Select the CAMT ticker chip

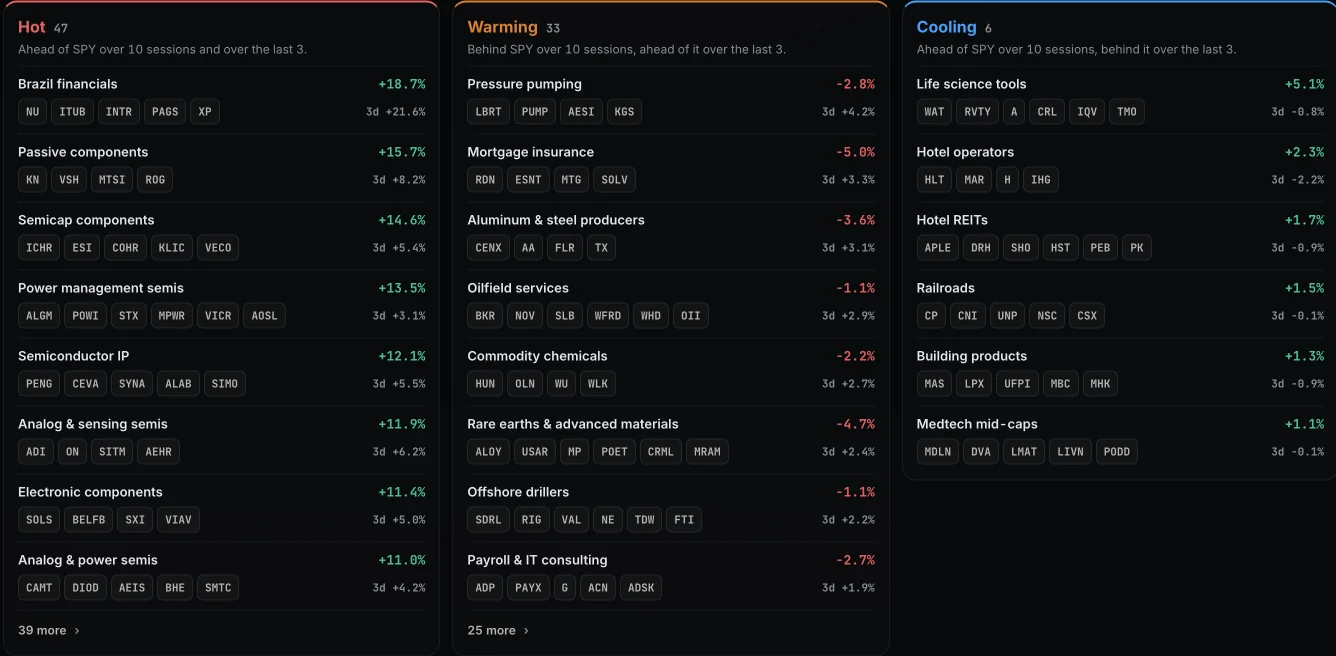(x=39, y=588)
